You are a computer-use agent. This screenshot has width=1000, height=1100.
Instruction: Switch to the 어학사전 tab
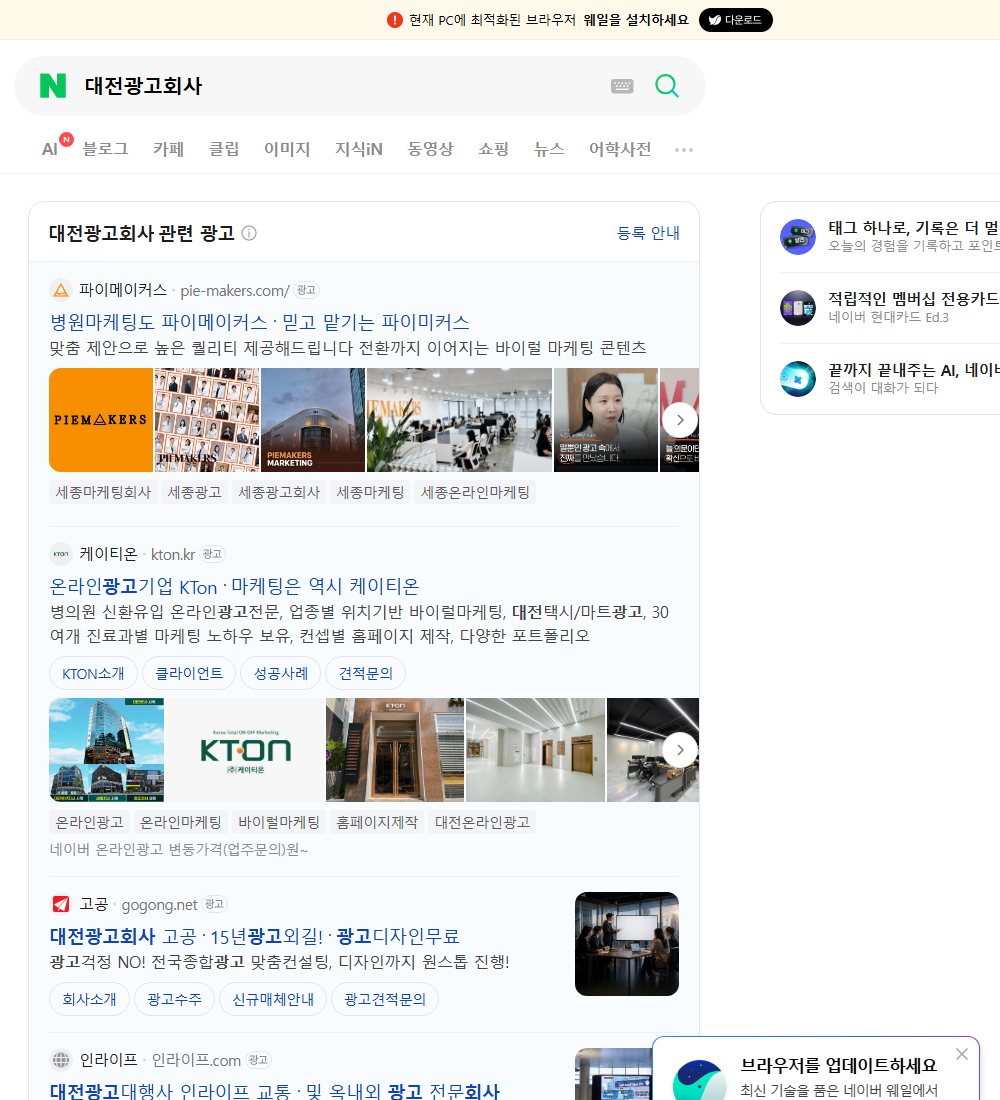point(620,149)
